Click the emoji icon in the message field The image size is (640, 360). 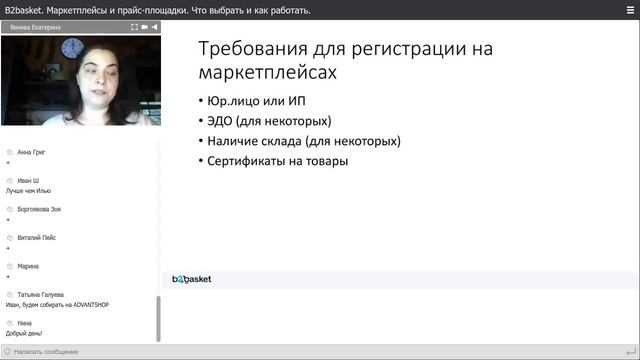[7, 351]
